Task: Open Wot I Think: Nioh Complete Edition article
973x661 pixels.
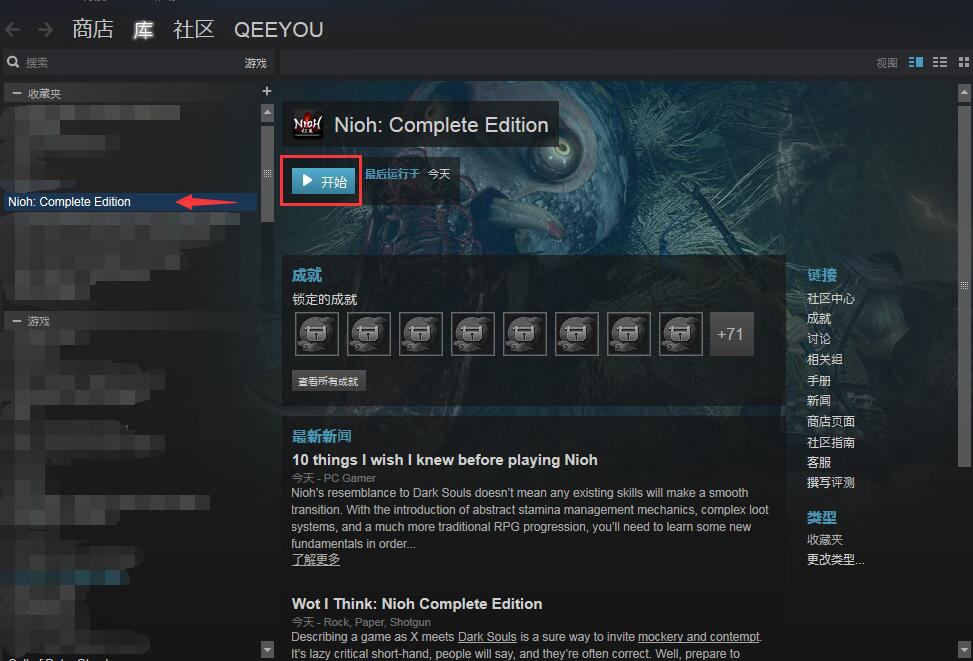Action: click(417, 604)
